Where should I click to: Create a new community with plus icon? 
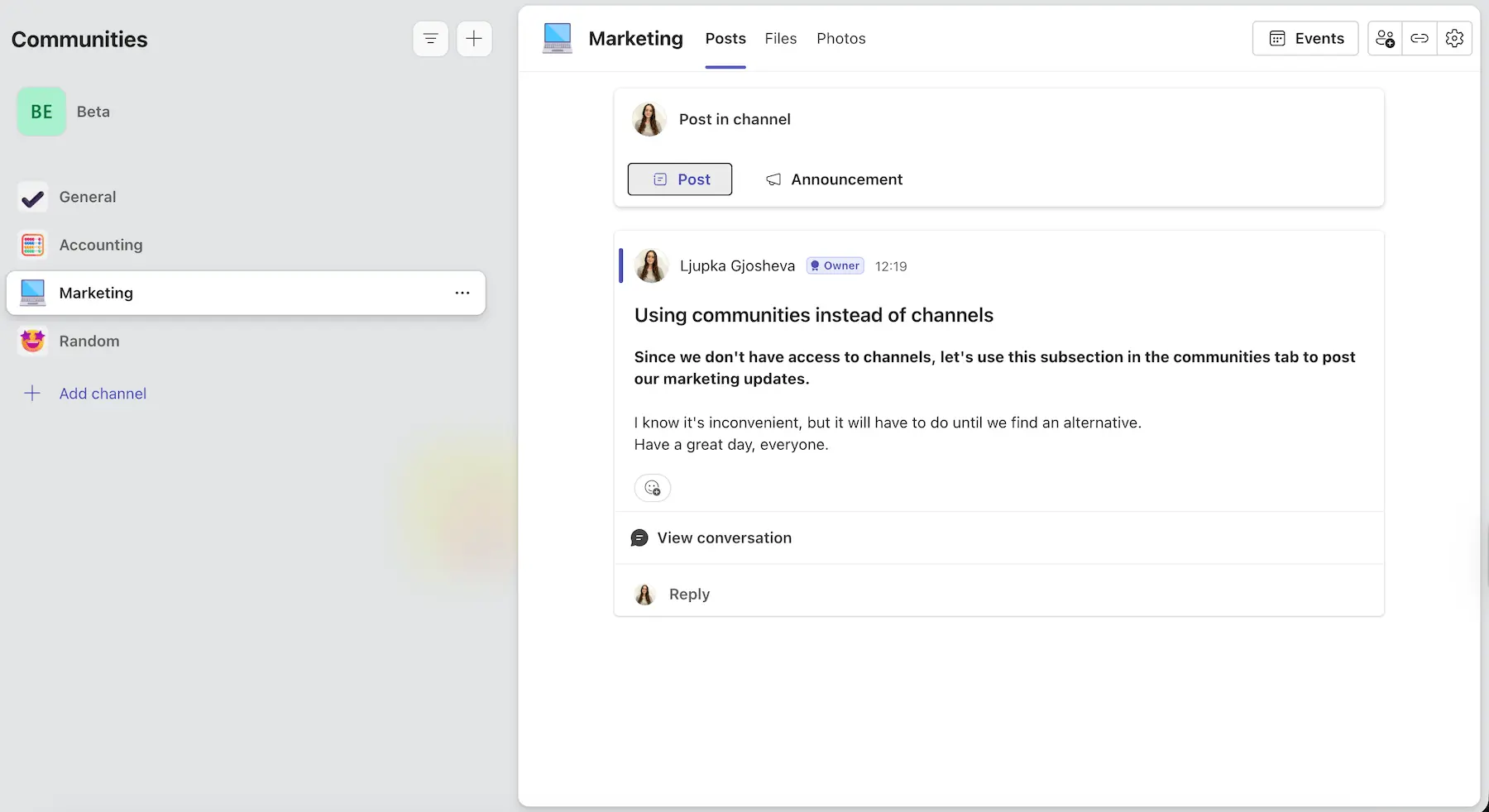(x=474, y=38)
